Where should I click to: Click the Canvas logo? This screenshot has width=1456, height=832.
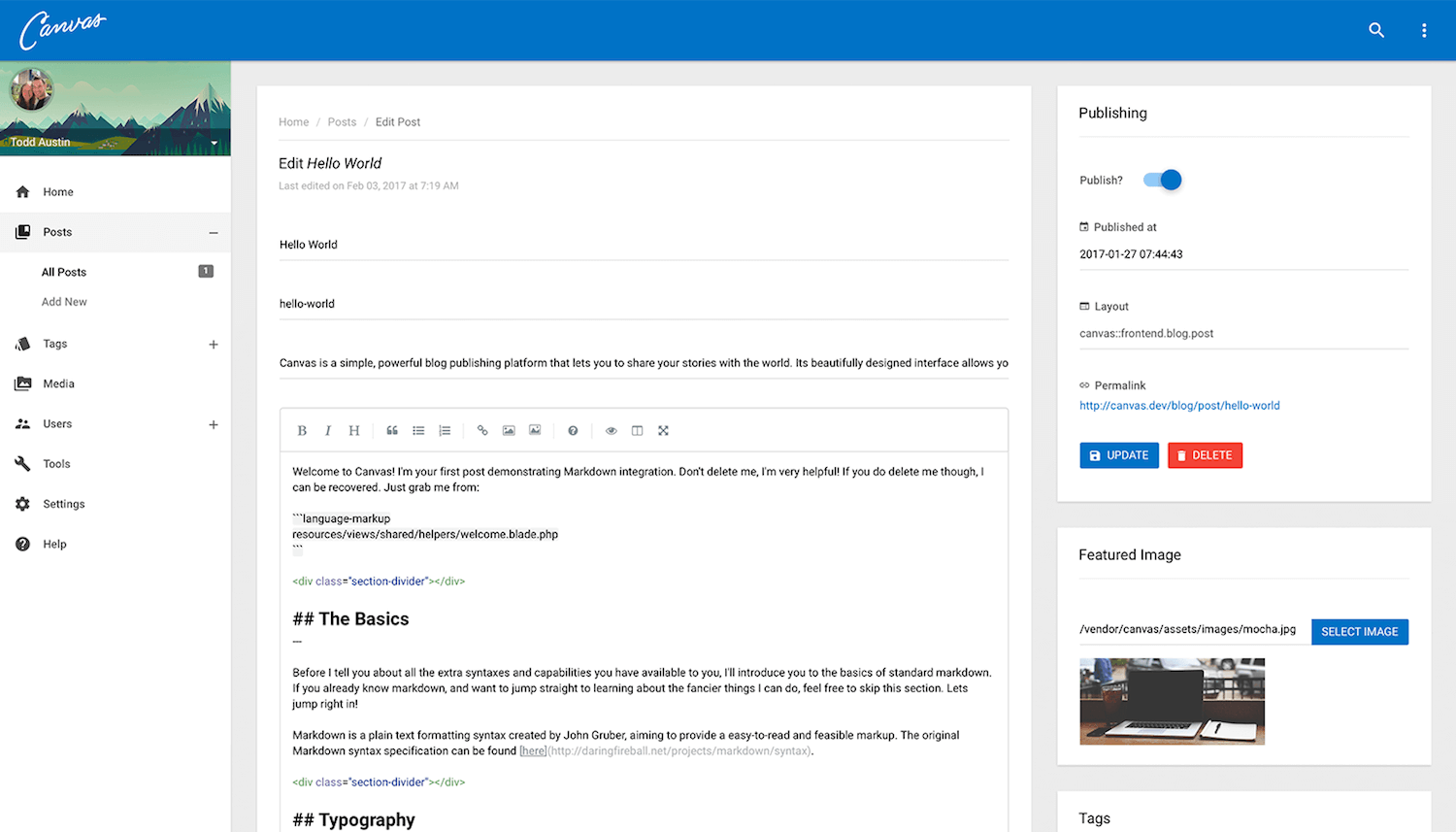coord(62,30)
